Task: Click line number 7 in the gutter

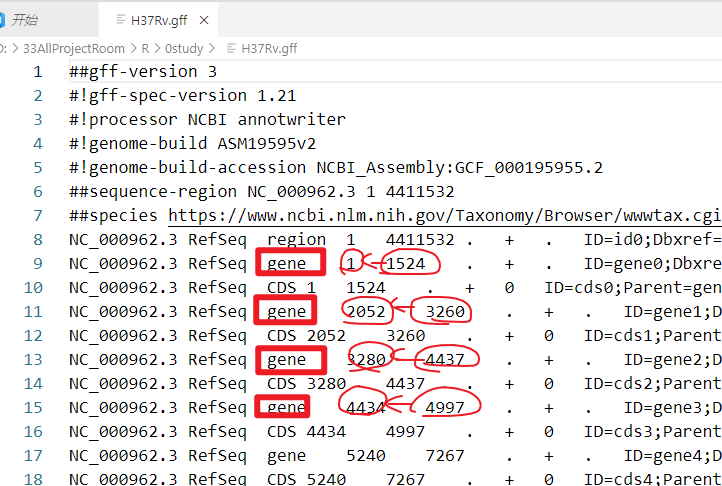Action: point(38,216)
